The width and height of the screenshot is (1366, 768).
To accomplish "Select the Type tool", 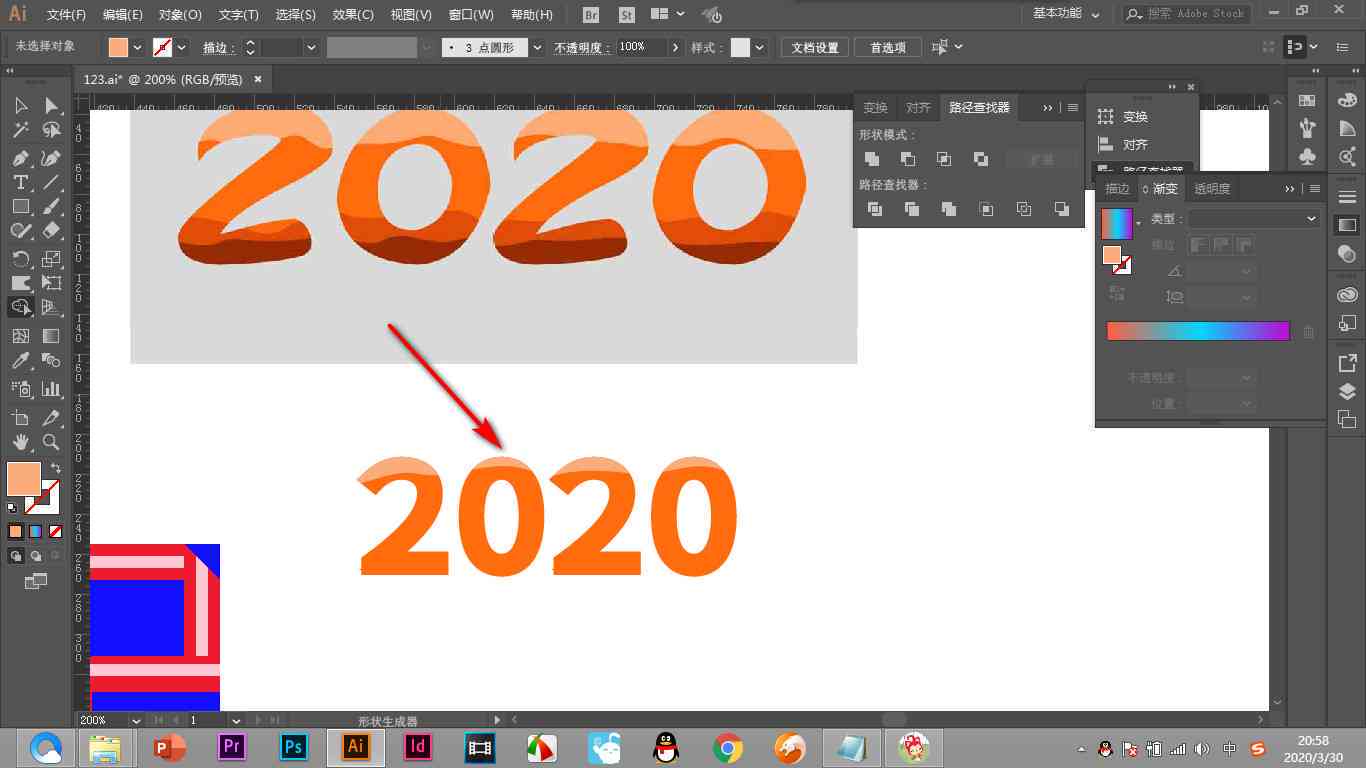I will coord(20,182).
